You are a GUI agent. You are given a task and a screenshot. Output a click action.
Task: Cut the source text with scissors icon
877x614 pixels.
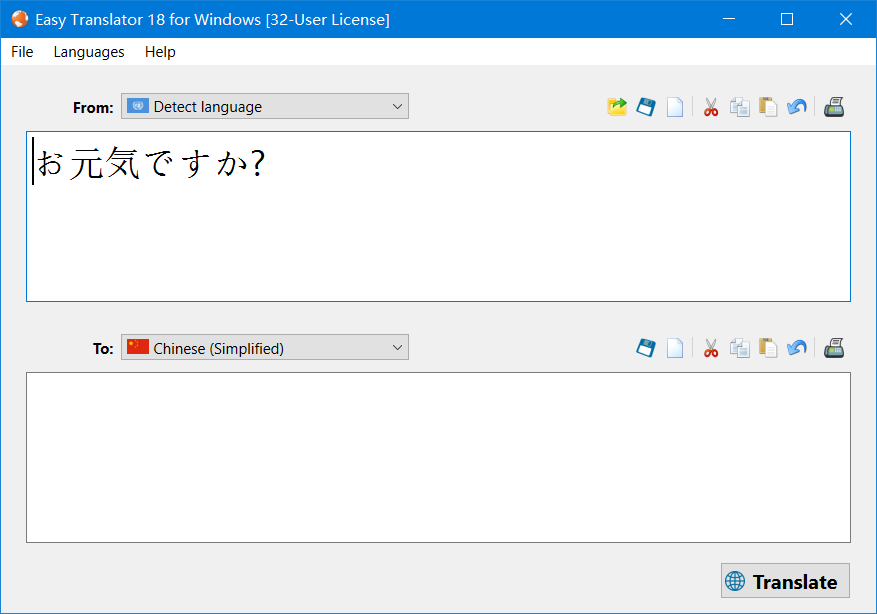point(711,107)
